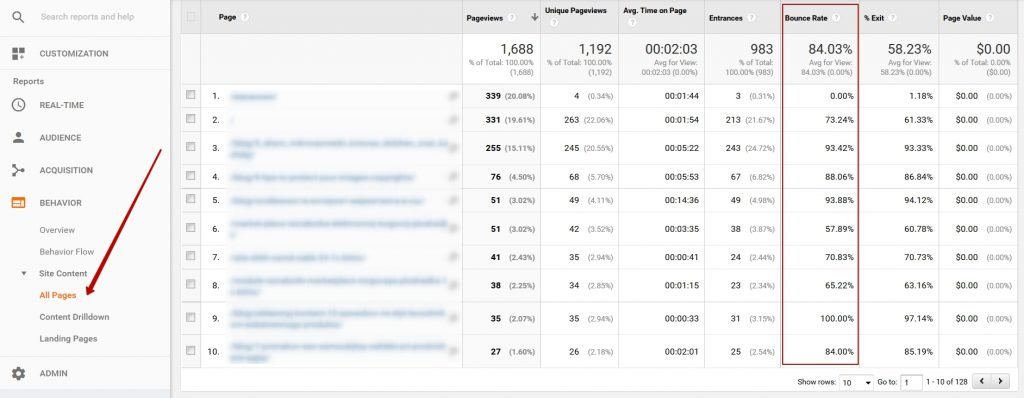Image resolution: width=1024 pixels, height=398 pixels.
Task: Open row 5 page link in new window icon
Action: point(453,201)
